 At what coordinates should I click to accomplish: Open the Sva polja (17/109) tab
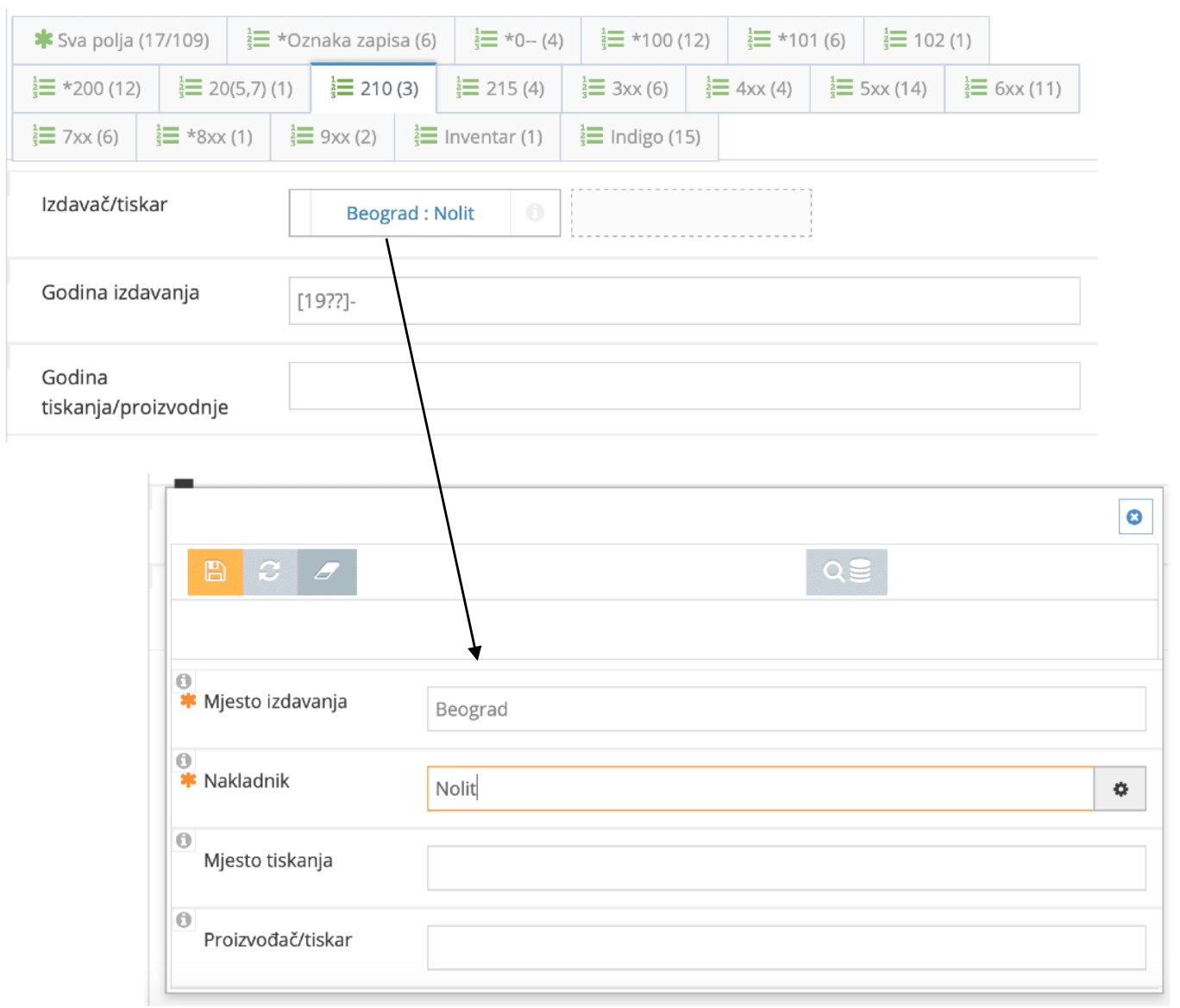tap(121, 41)
